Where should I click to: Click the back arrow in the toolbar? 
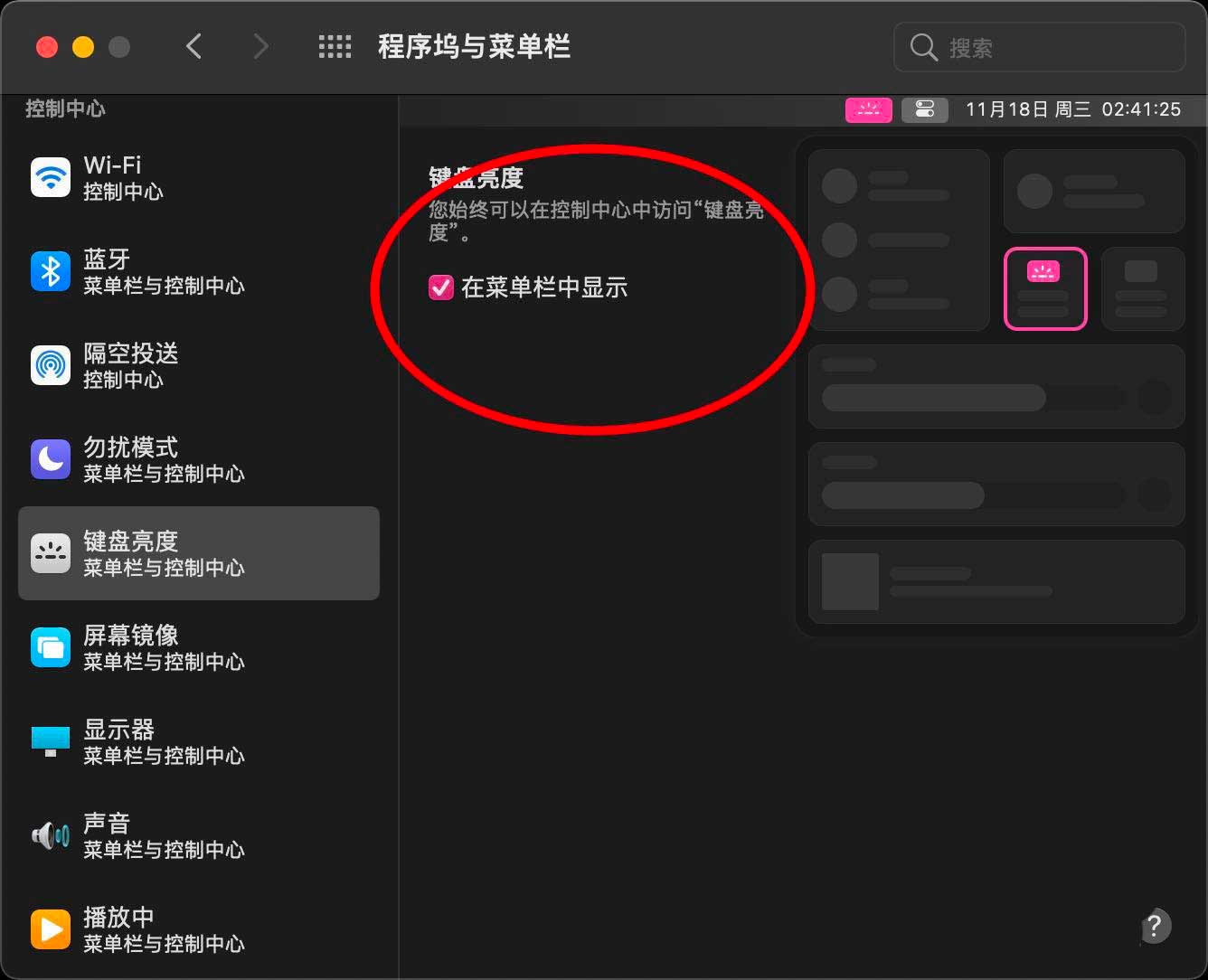tap(193, 46)
